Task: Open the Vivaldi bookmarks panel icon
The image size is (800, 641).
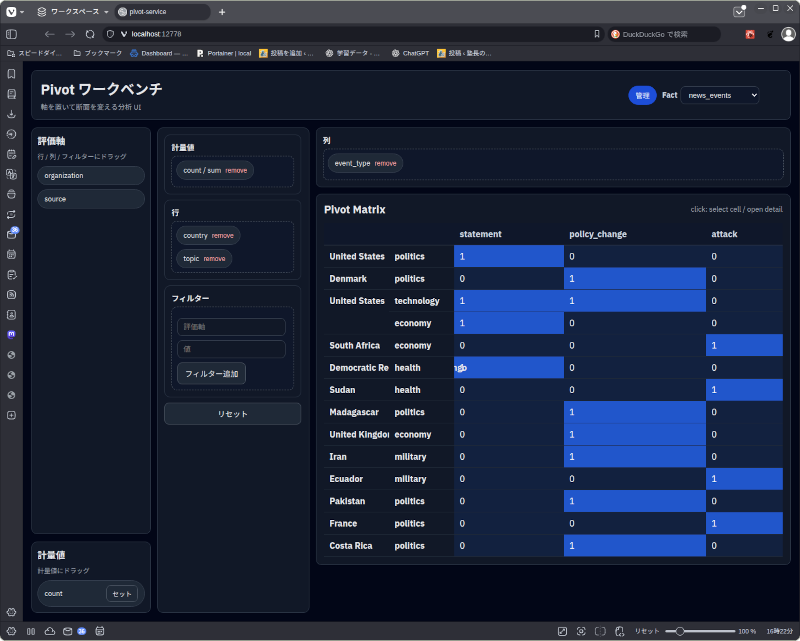Action: tap(11, 74)
